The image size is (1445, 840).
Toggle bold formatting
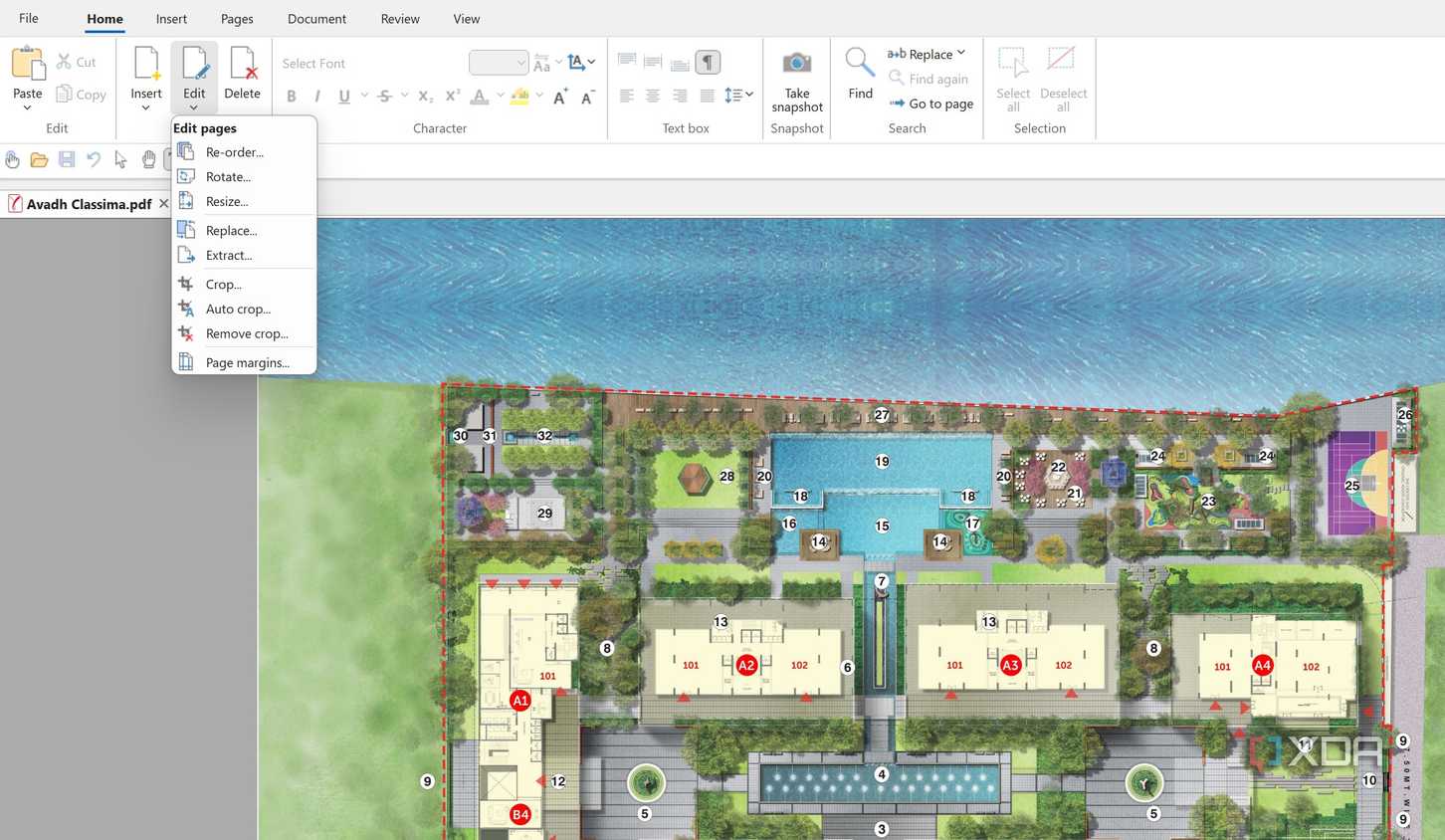click(292, 97)
